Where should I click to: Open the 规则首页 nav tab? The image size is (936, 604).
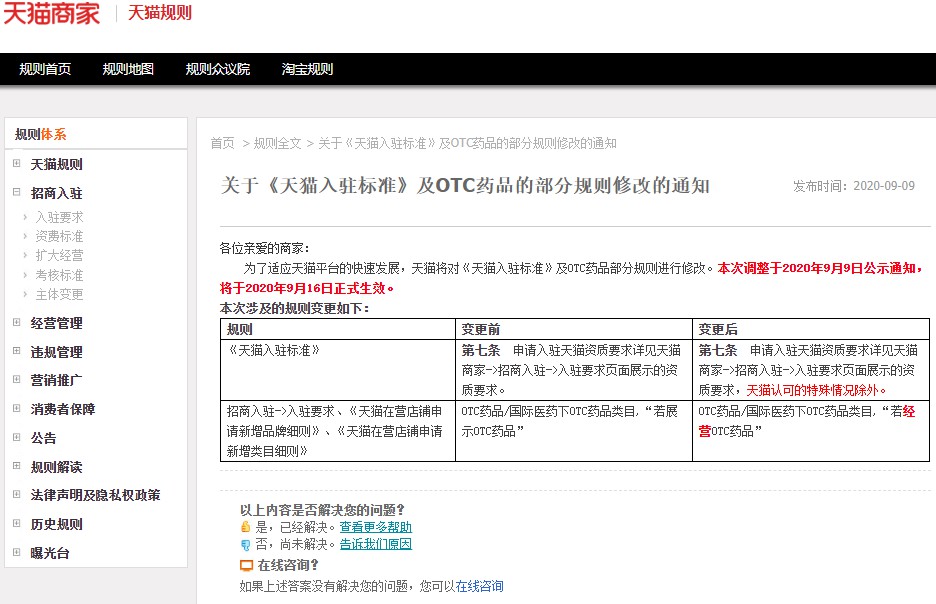[45, 69]
